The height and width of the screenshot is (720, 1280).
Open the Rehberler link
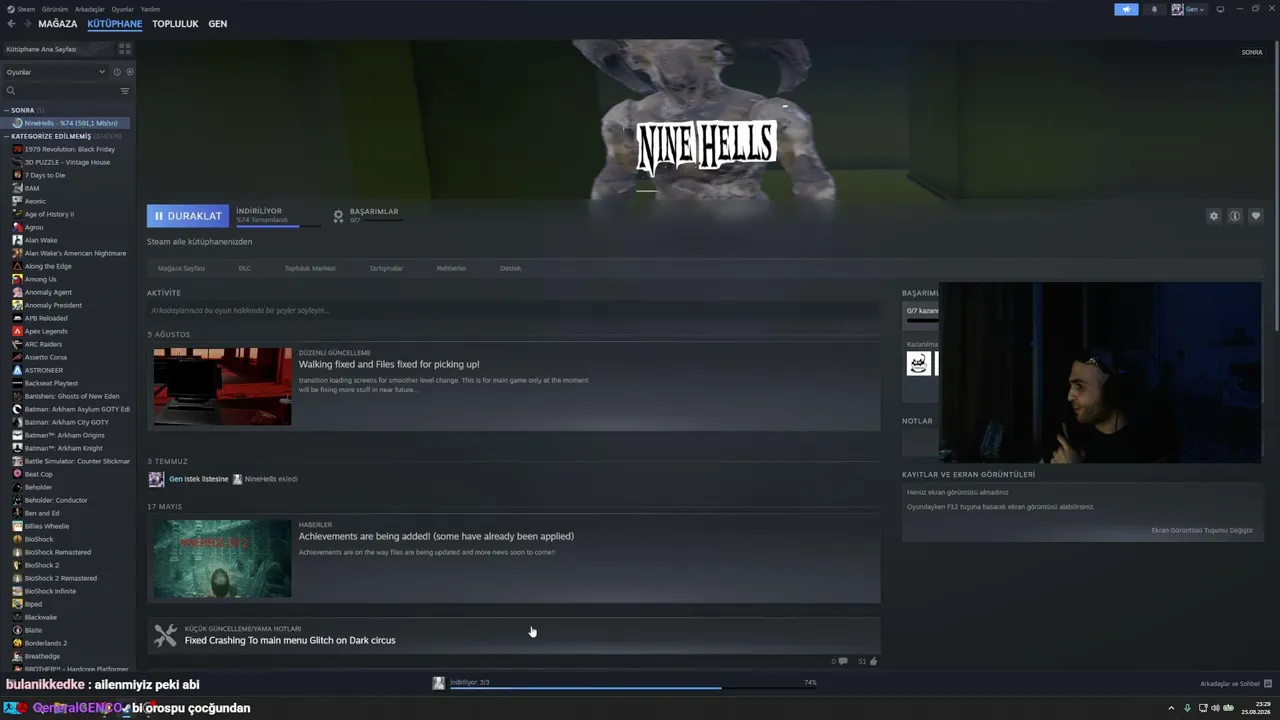[x=451, y=268]
